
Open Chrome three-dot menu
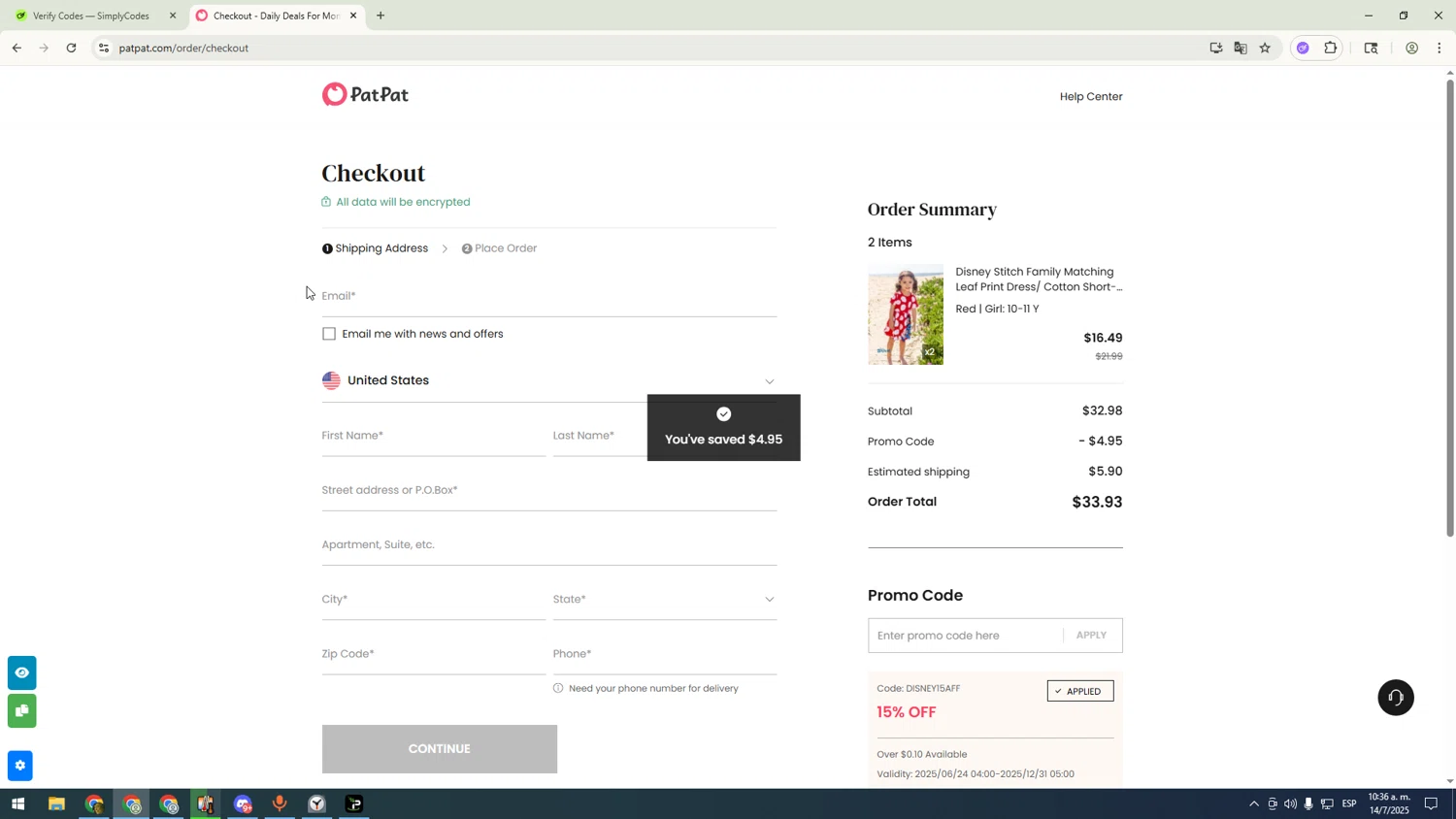click(x=1439, y=48)
